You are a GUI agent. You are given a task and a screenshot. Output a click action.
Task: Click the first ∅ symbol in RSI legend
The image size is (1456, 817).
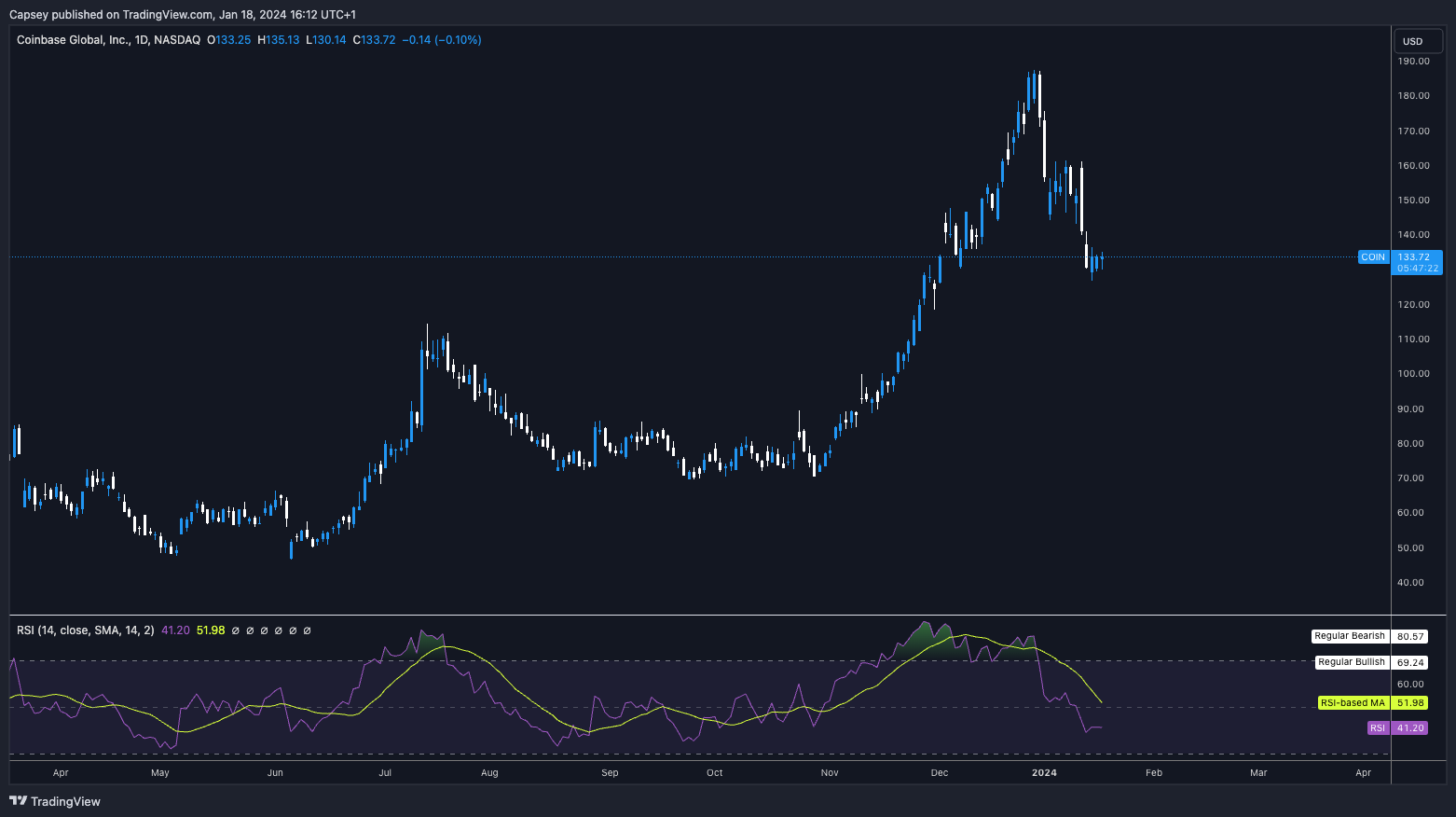236,630
